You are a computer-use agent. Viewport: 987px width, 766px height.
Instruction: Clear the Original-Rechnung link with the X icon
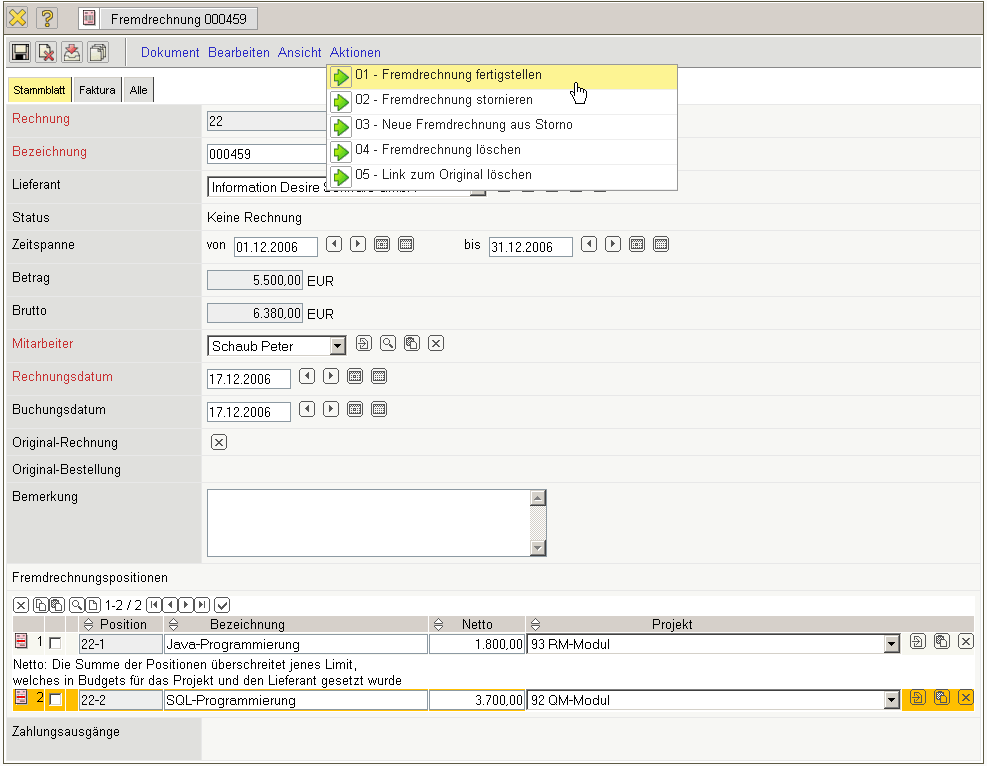tap(219, 443)
